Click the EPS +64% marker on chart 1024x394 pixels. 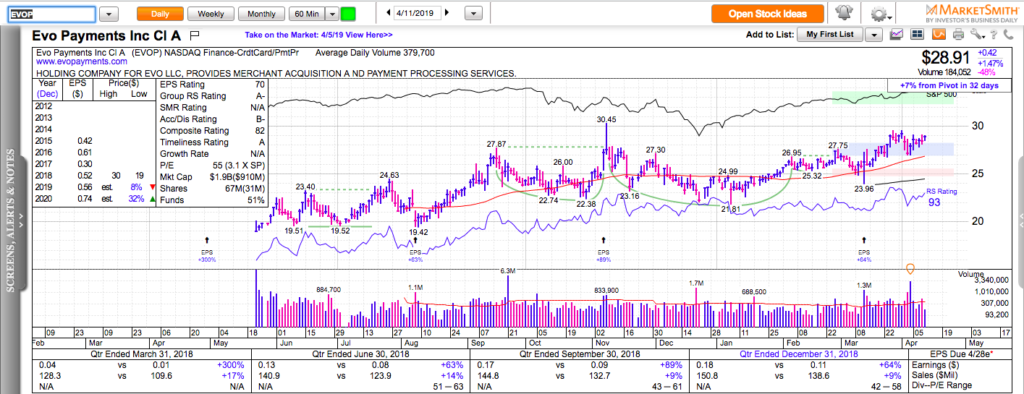(864, 250)
